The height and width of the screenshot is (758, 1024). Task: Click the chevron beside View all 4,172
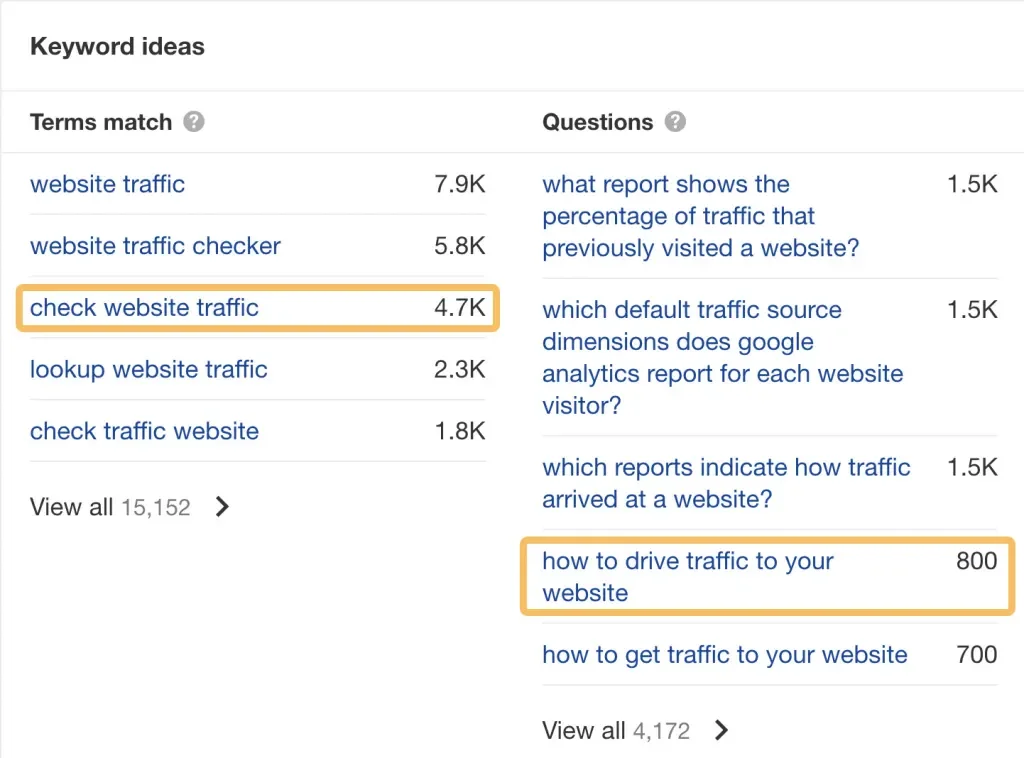point(721,731)
